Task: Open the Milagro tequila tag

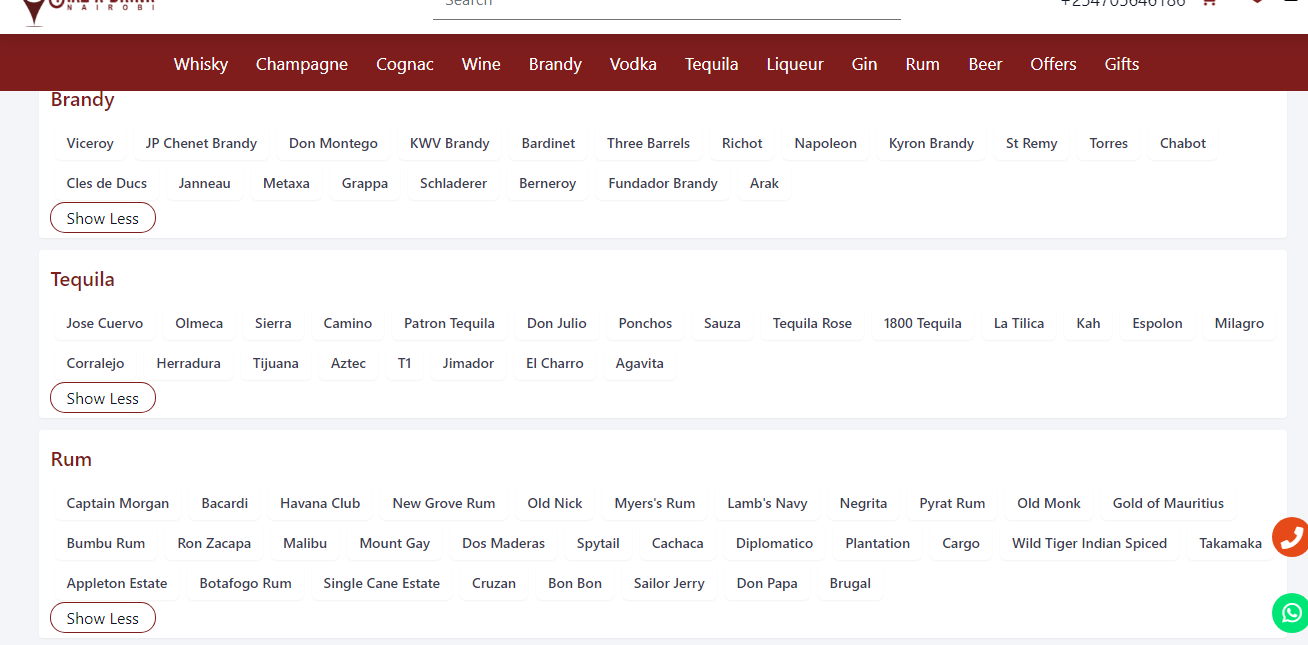Action: point(1239,323)
